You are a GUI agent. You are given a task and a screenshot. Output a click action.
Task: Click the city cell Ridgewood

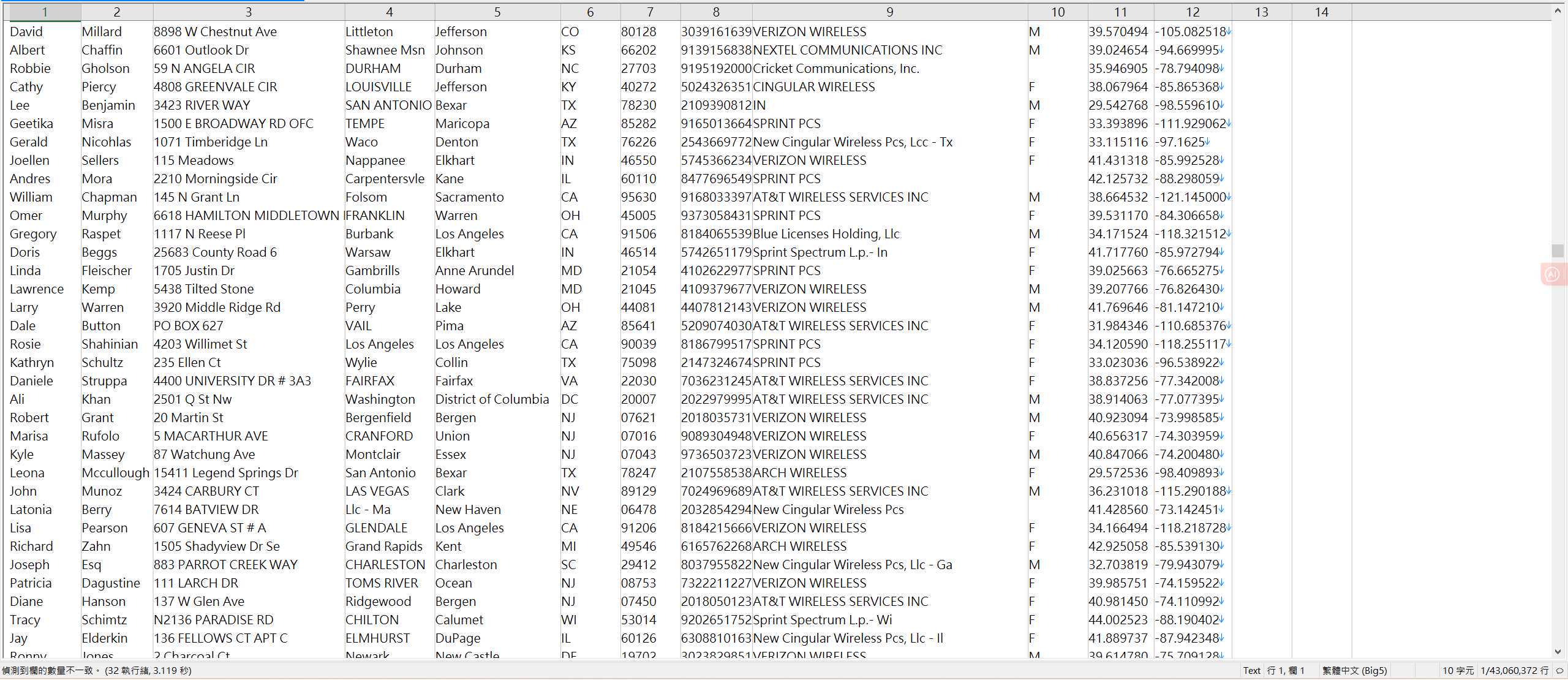[x=379, y=602]
